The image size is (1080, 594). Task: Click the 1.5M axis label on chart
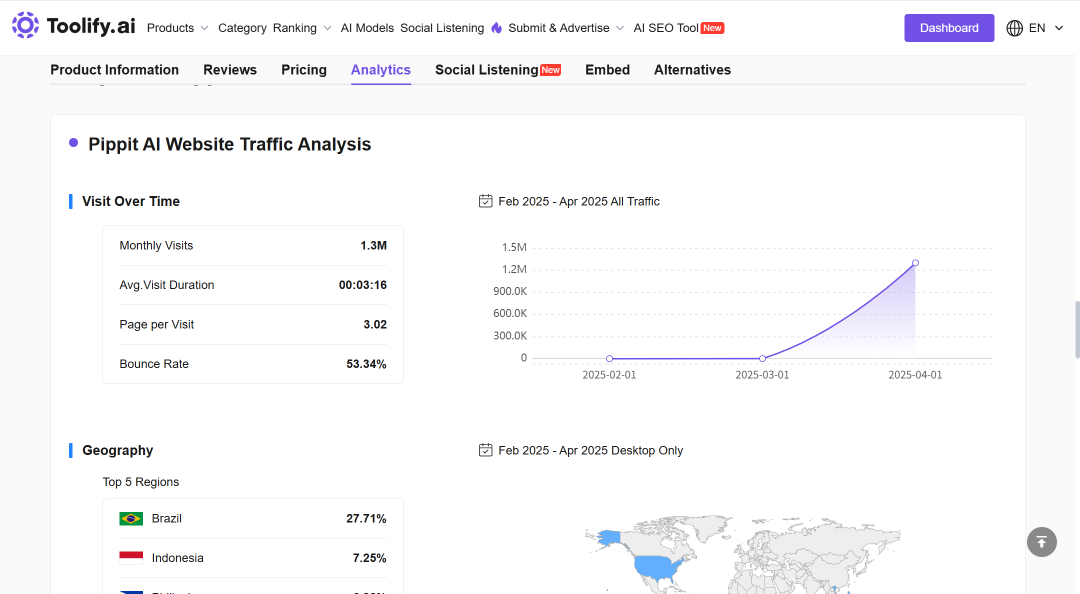[515, 247]
